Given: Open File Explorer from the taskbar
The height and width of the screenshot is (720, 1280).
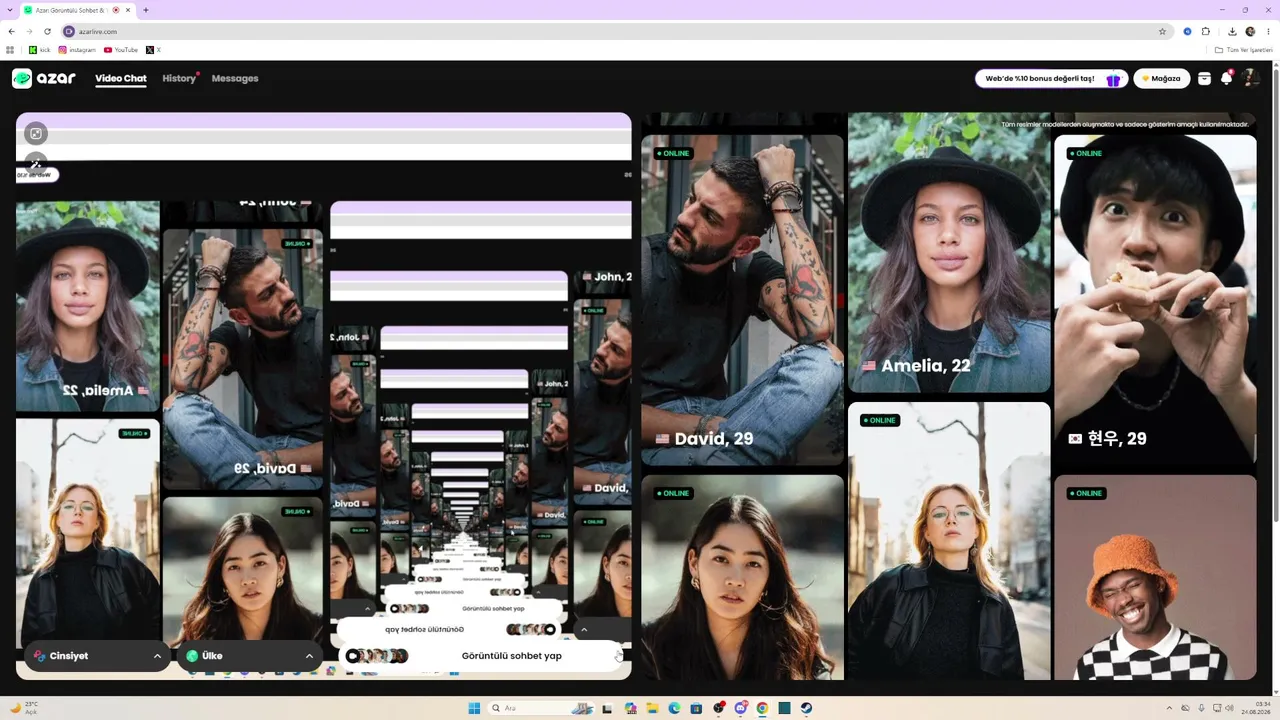Looking at the screenshot, I should [x=652, y=708].
